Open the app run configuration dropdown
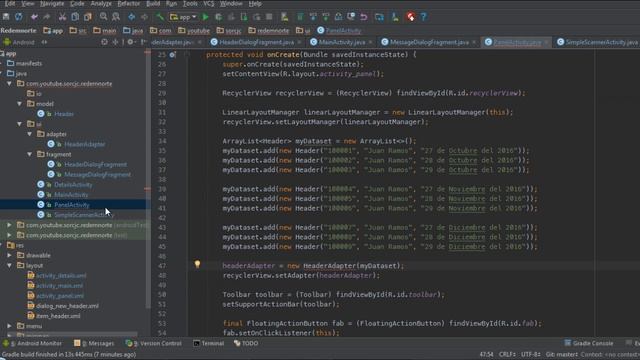 click(x=183, y=17)
